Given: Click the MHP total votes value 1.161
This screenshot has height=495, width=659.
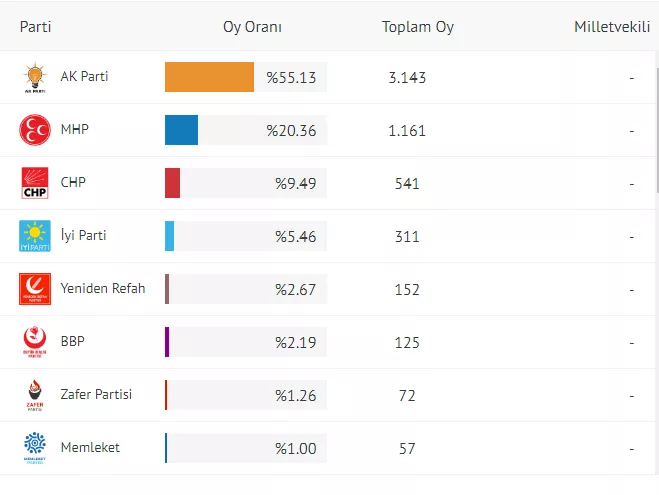Looking at the screenshot, I should 407,131.
